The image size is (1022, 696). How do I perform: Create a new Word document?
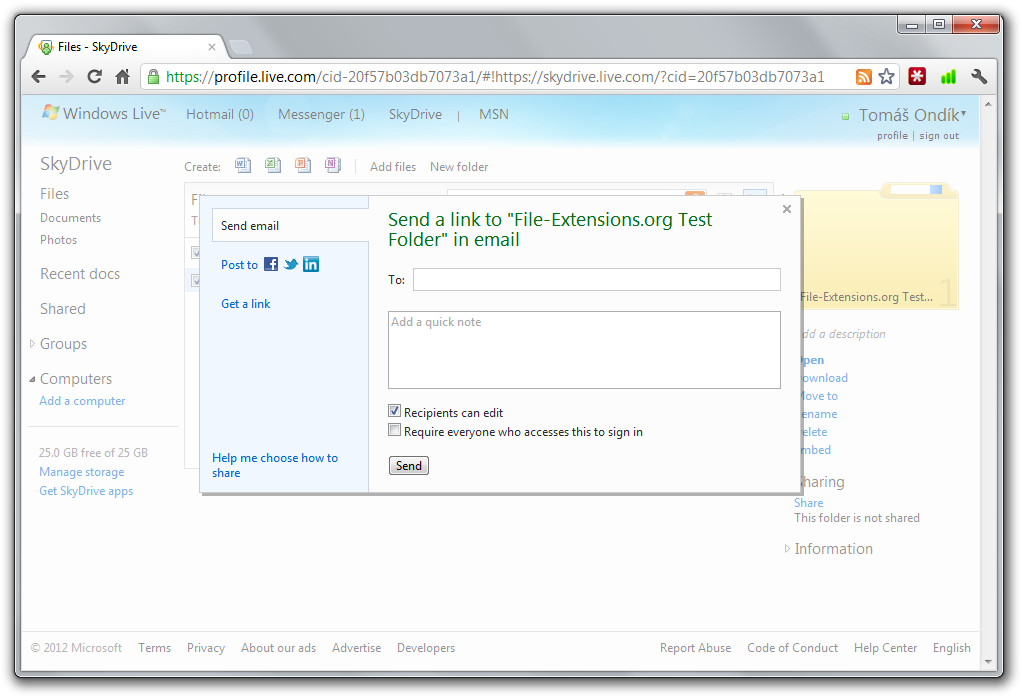243,166
